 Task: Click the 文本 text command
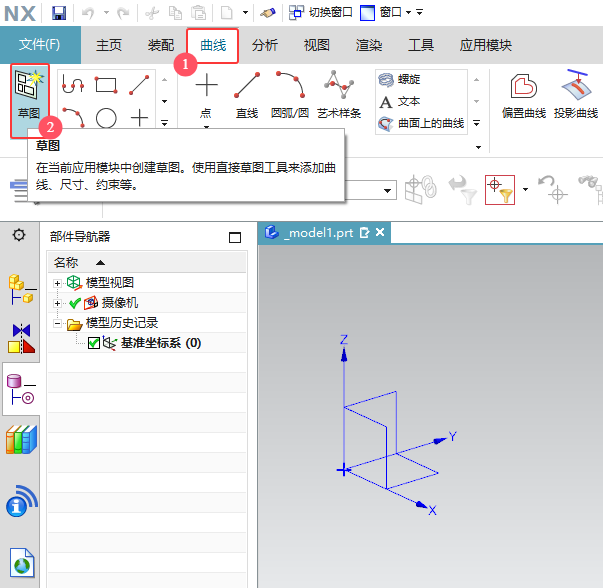(400, 102)
